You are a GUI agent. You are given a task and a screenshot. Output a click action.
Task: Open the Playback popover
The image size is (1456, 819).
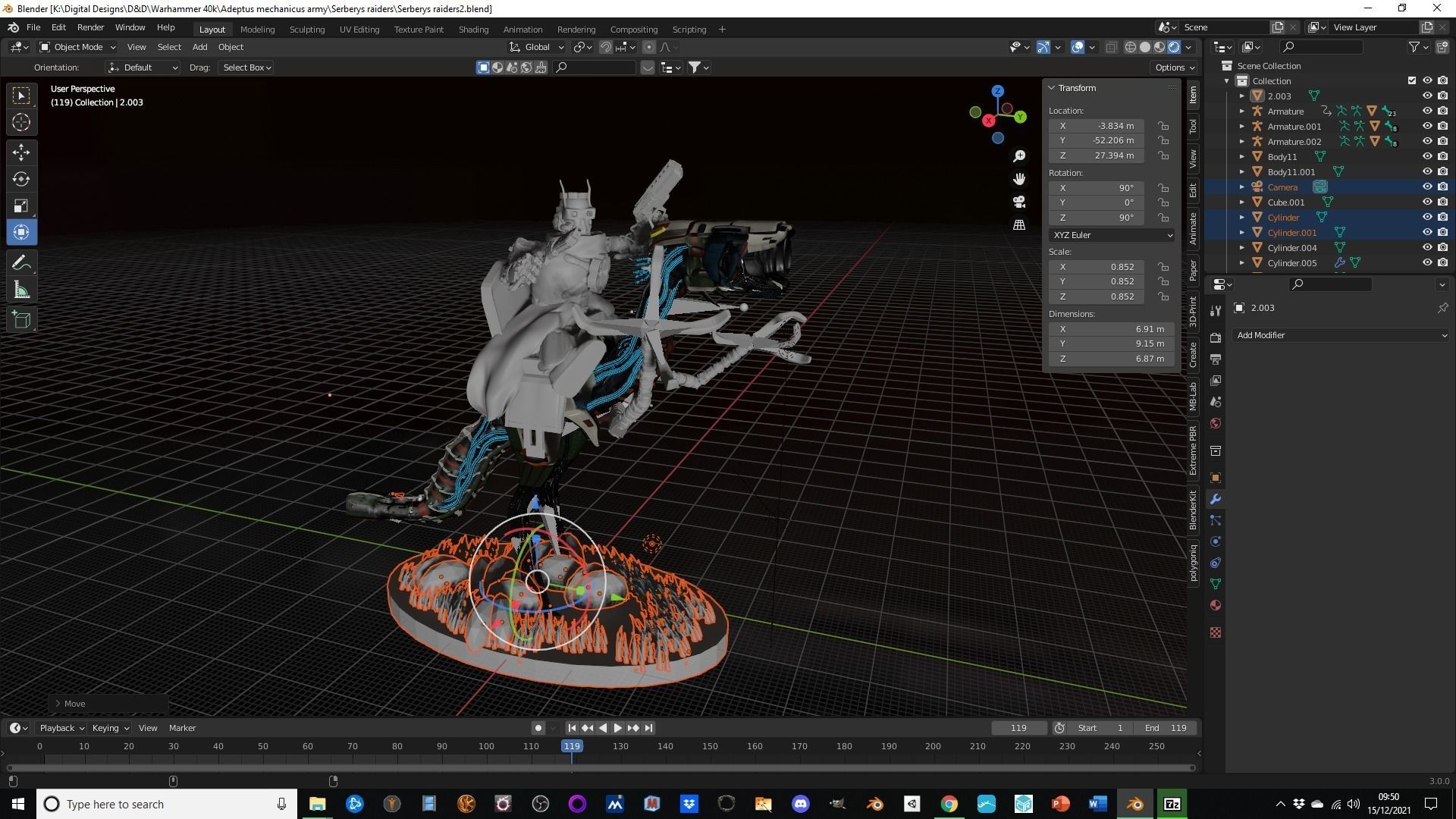(61, 728)
